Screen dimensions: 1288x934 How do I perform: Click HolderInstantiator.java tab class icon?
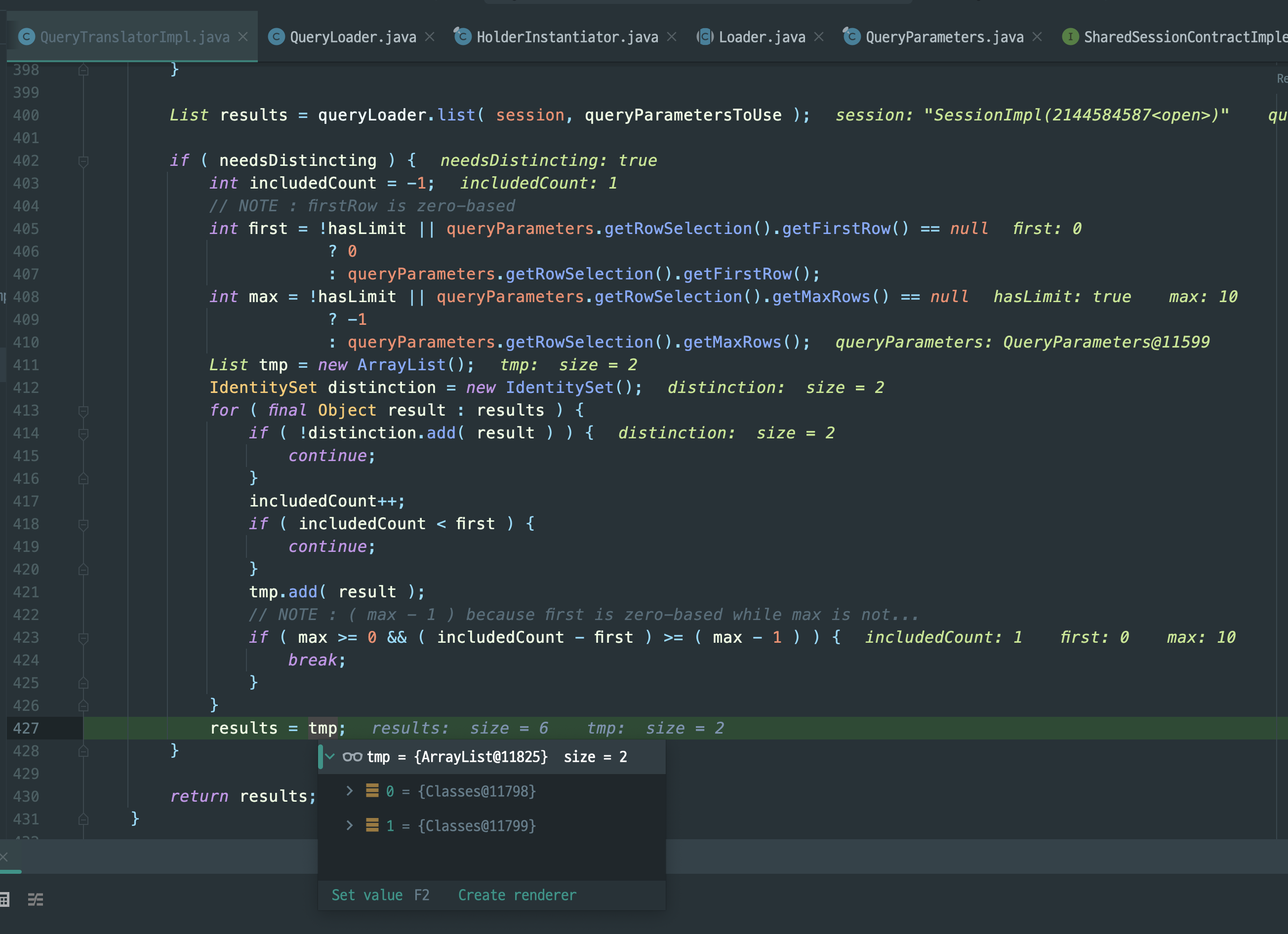click(462, 37)
